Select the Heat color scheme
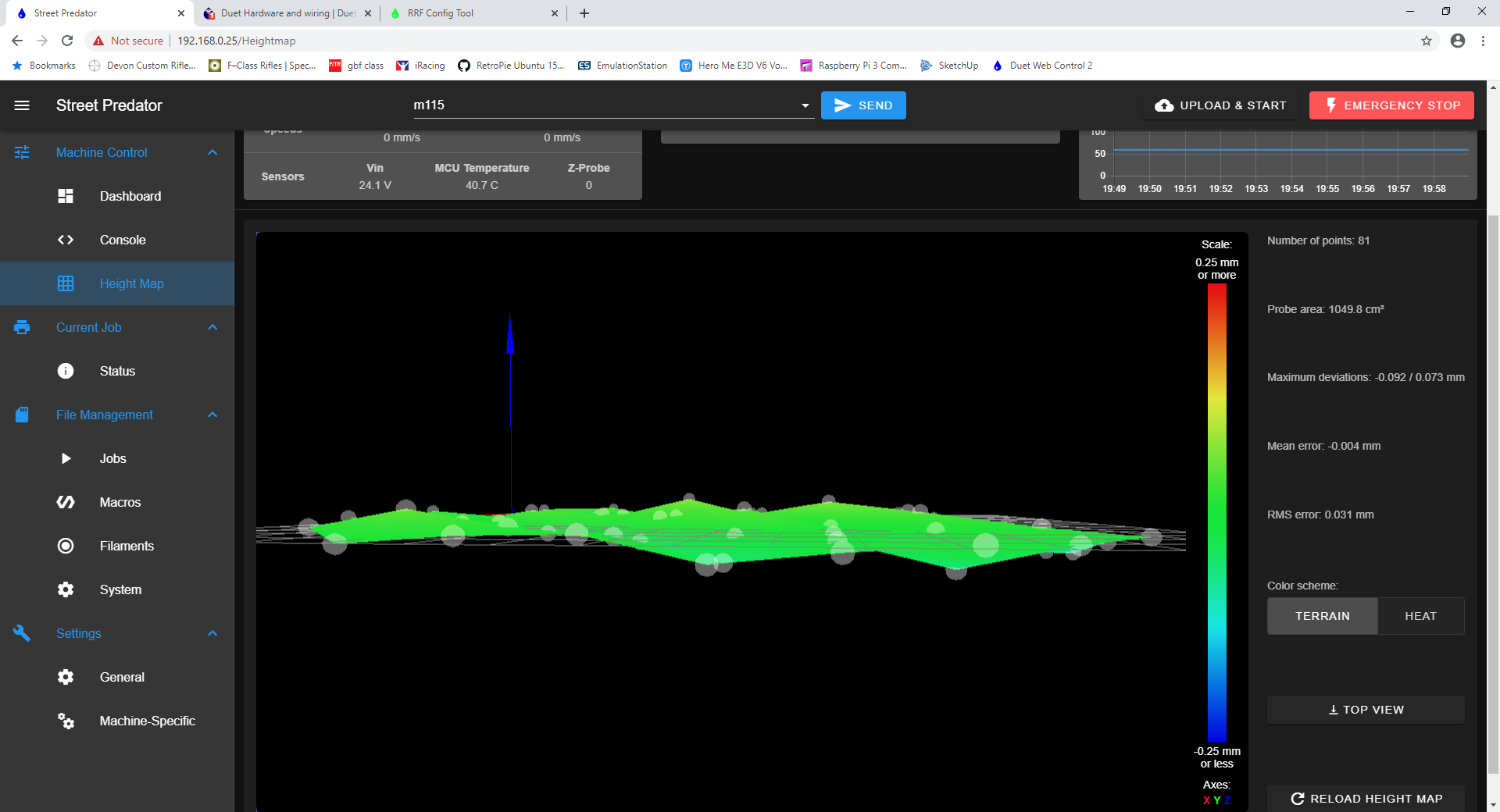Viewport: 1500px width, 812px height. pyautogui.click(x=1420, y=616)
